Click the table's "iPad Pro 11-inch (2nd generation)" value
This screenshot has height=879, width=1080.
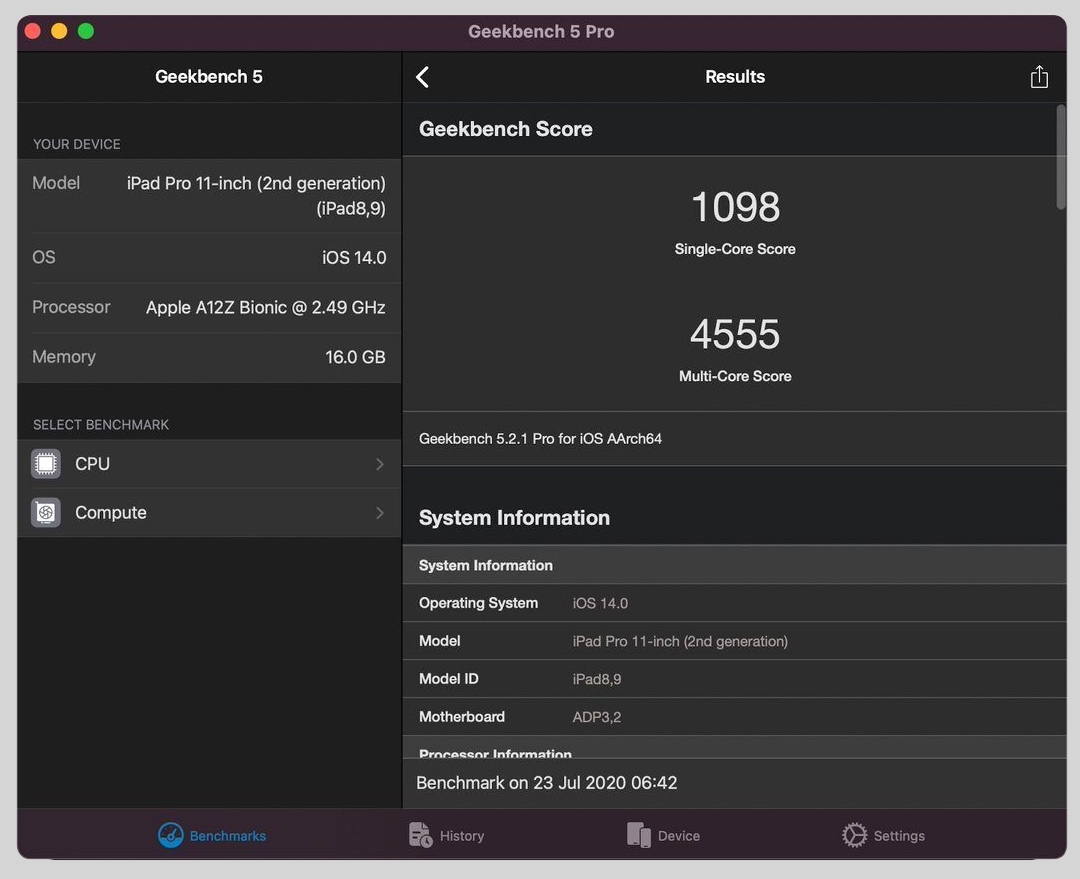tap(680, 641)
